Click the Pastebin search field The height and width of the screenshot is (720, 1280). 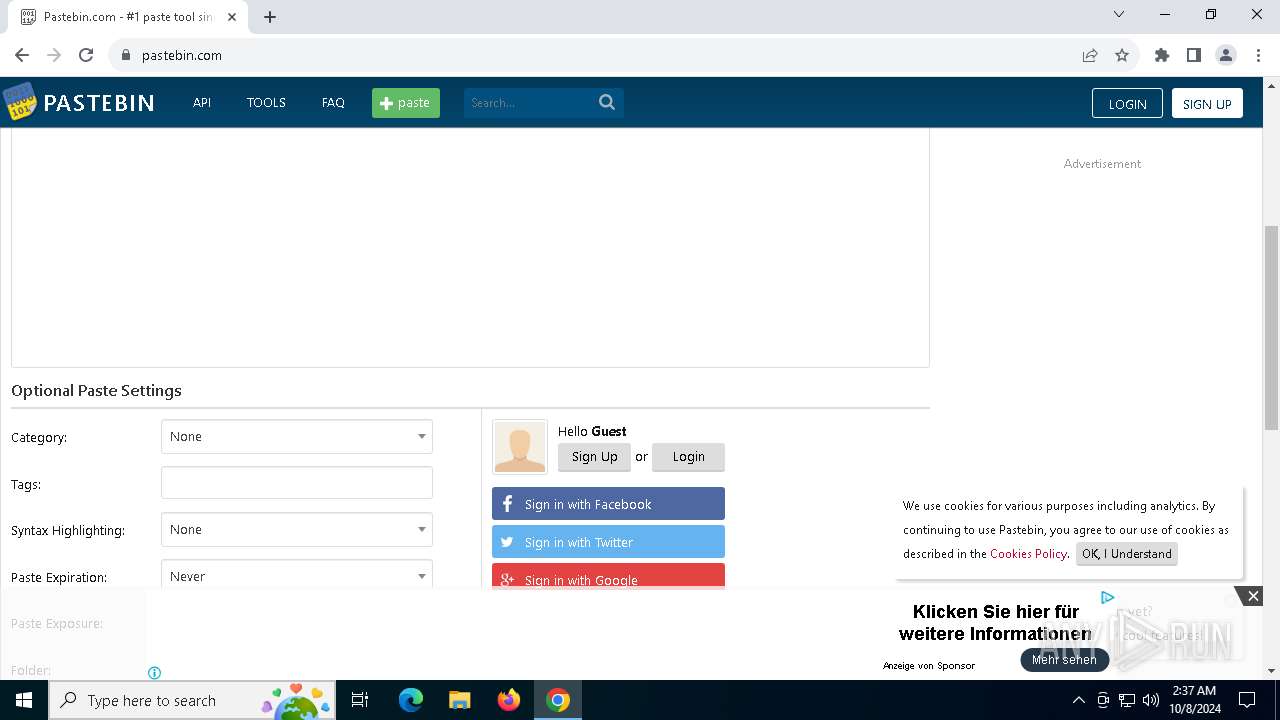pos(530,103)
